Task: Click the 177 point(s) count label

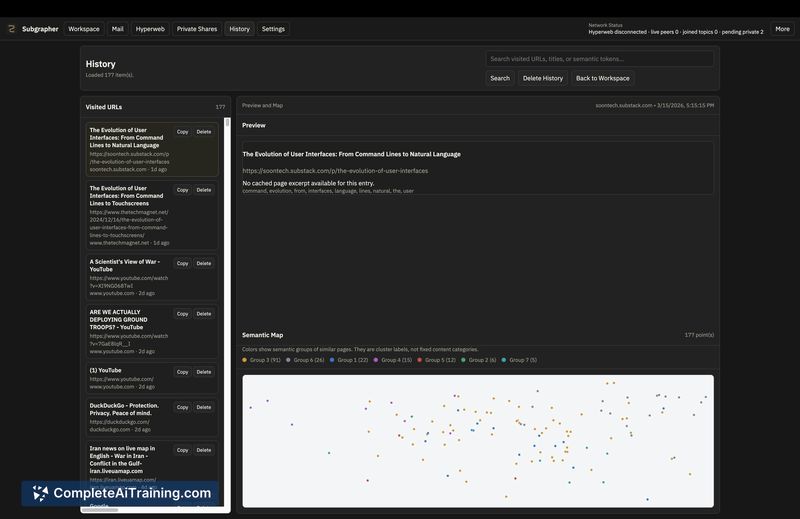Action: pos(699,335)
